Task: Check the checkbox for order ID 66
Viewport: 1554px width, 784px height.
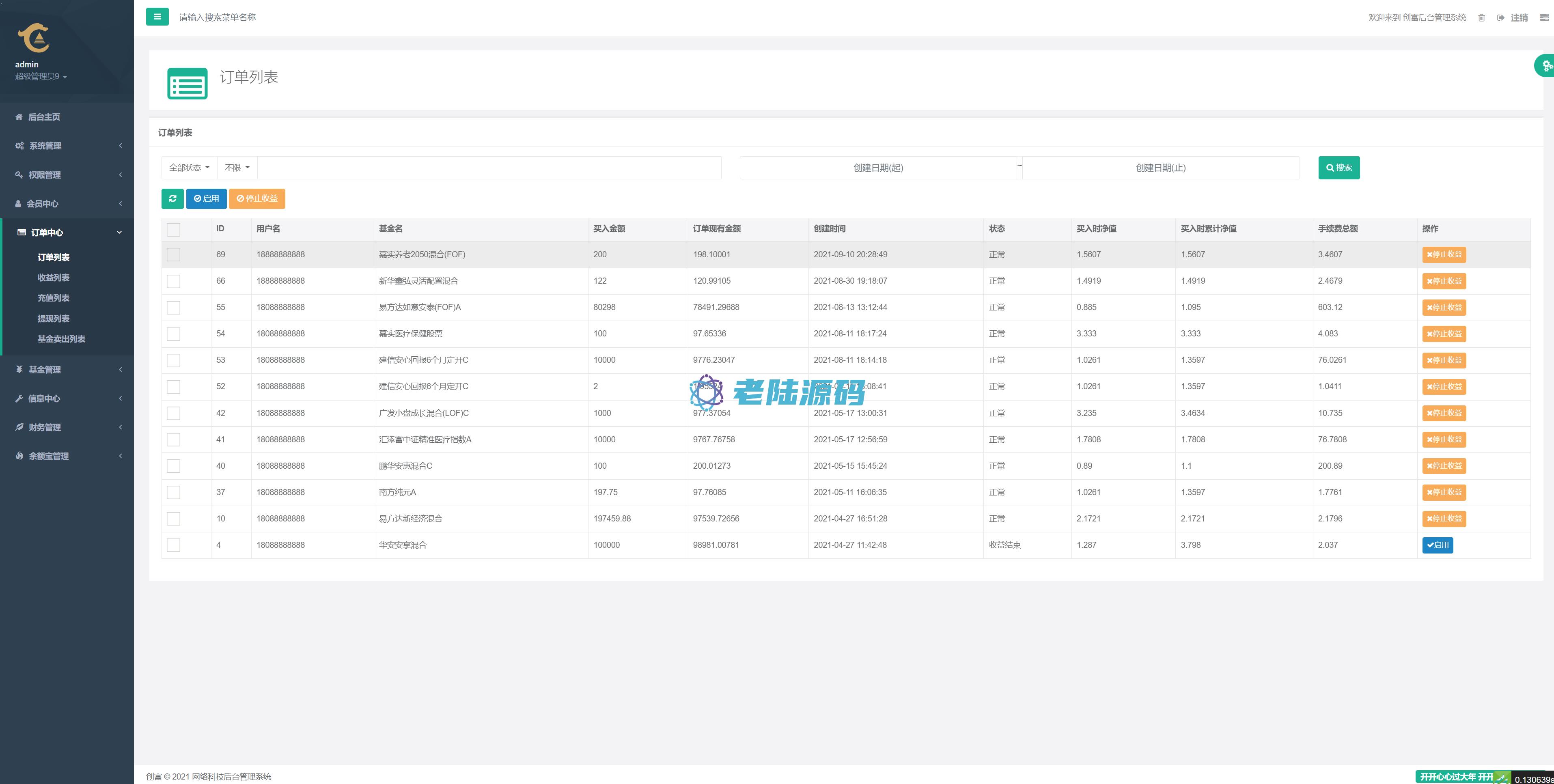Action: click(x=173, y=281)
